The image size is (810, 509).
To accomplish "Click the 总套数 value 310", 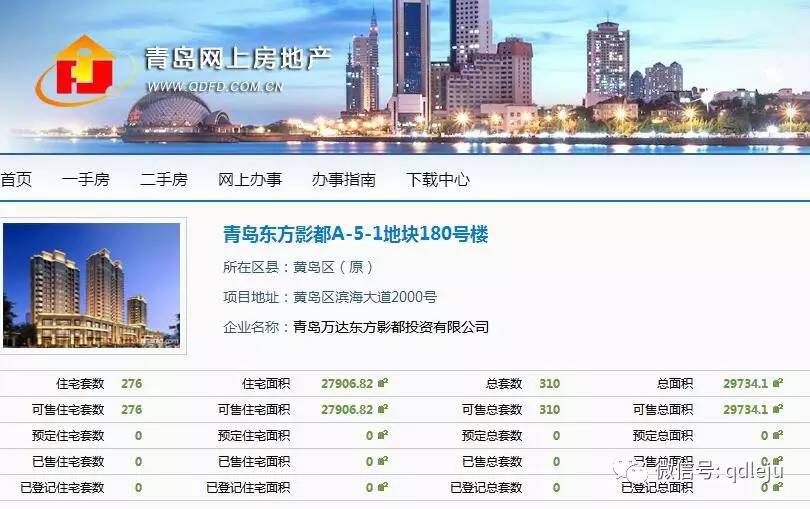I will click(x=550, y=383).
